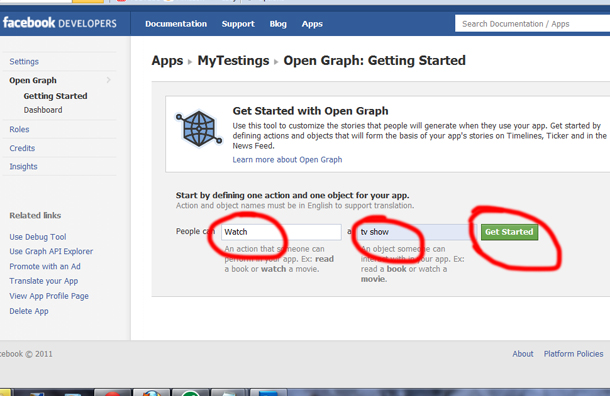This screenshot has width=610, height=396.
Task: Click the Translate your App link
Action: pos(44,281)
